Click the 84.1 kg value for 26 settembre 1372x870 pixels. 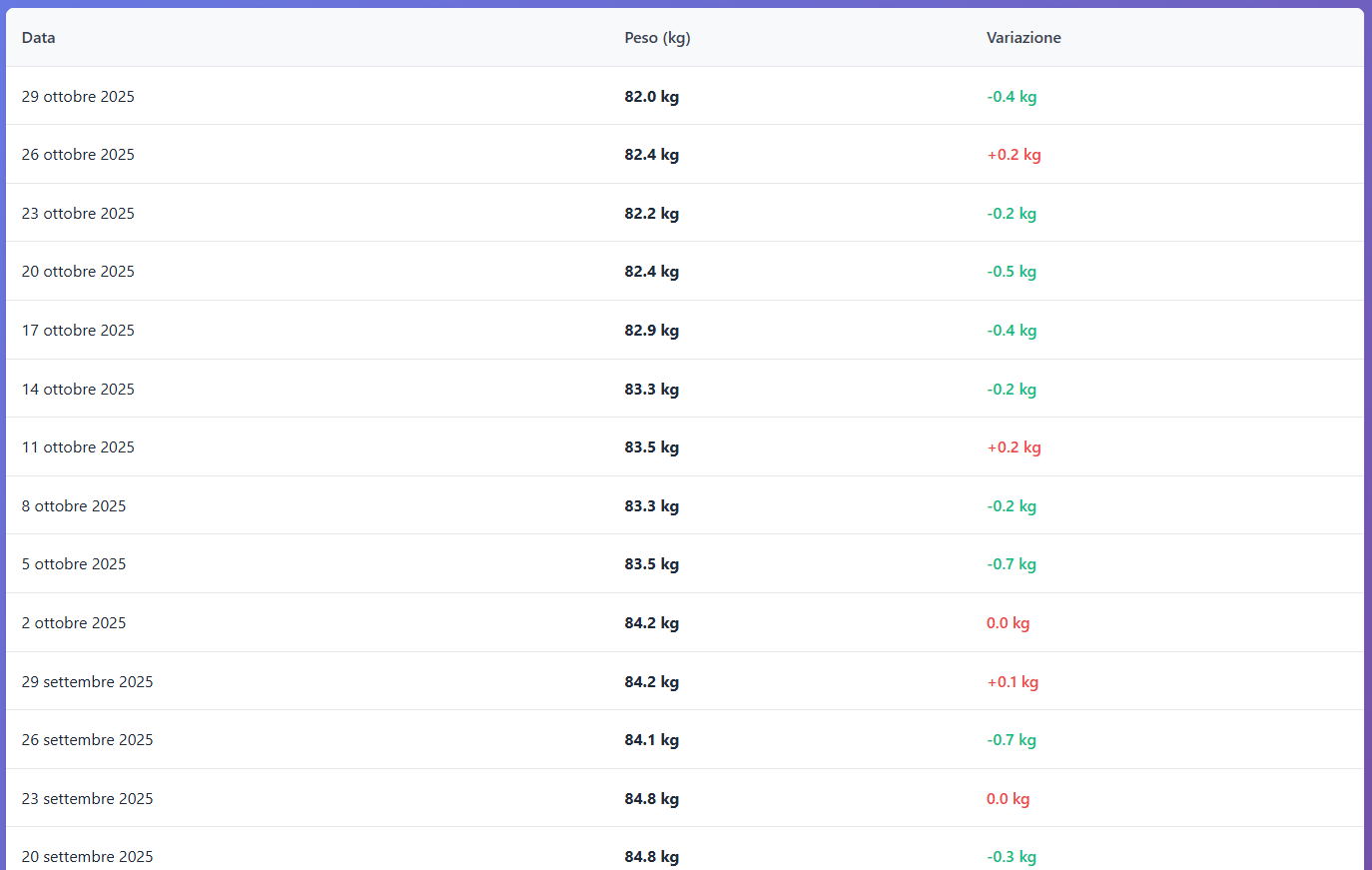pos(651,739)
